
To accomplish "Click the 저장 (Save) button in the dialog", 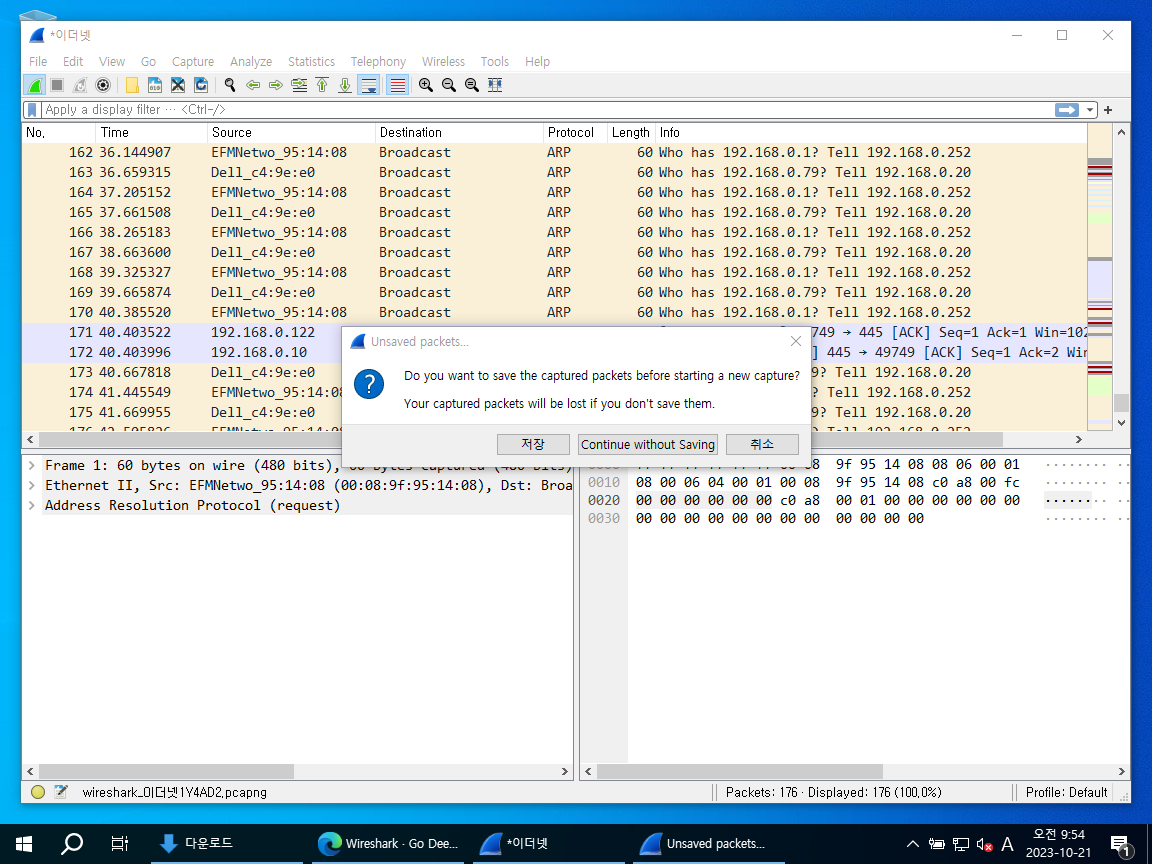I will point(533,444).
